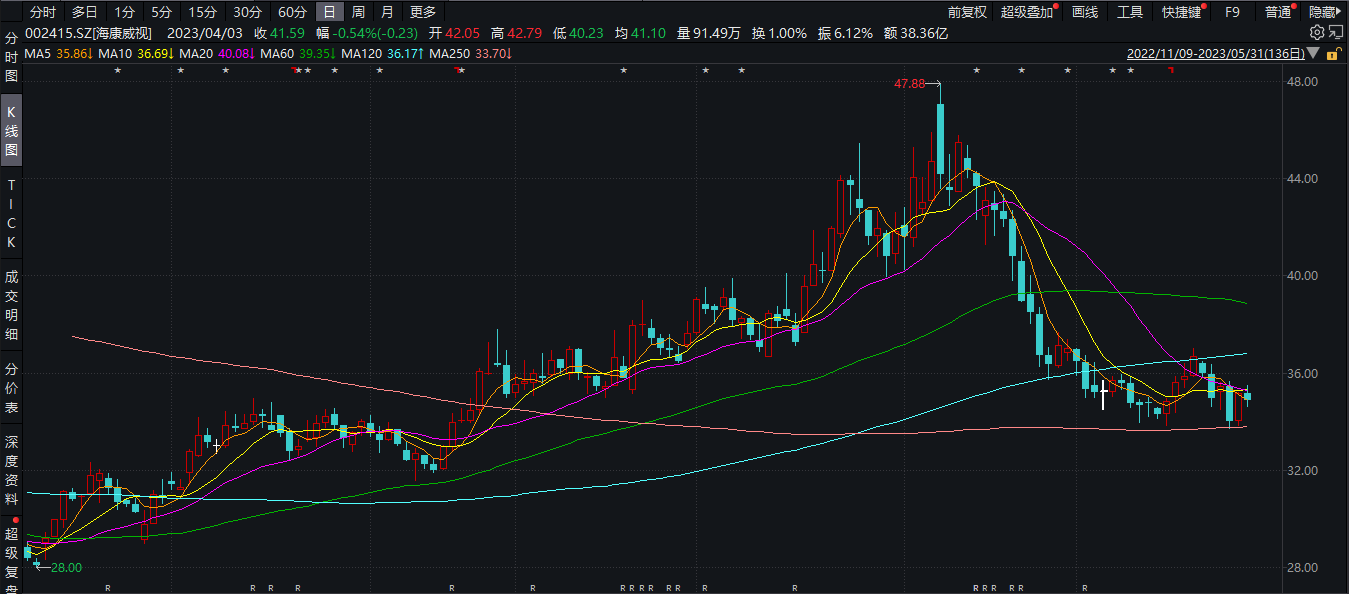Image resolution: width=1349 pixels, height=594 pixels.
Task: Click the 47.88 high price label
Action: coord(911,84)
